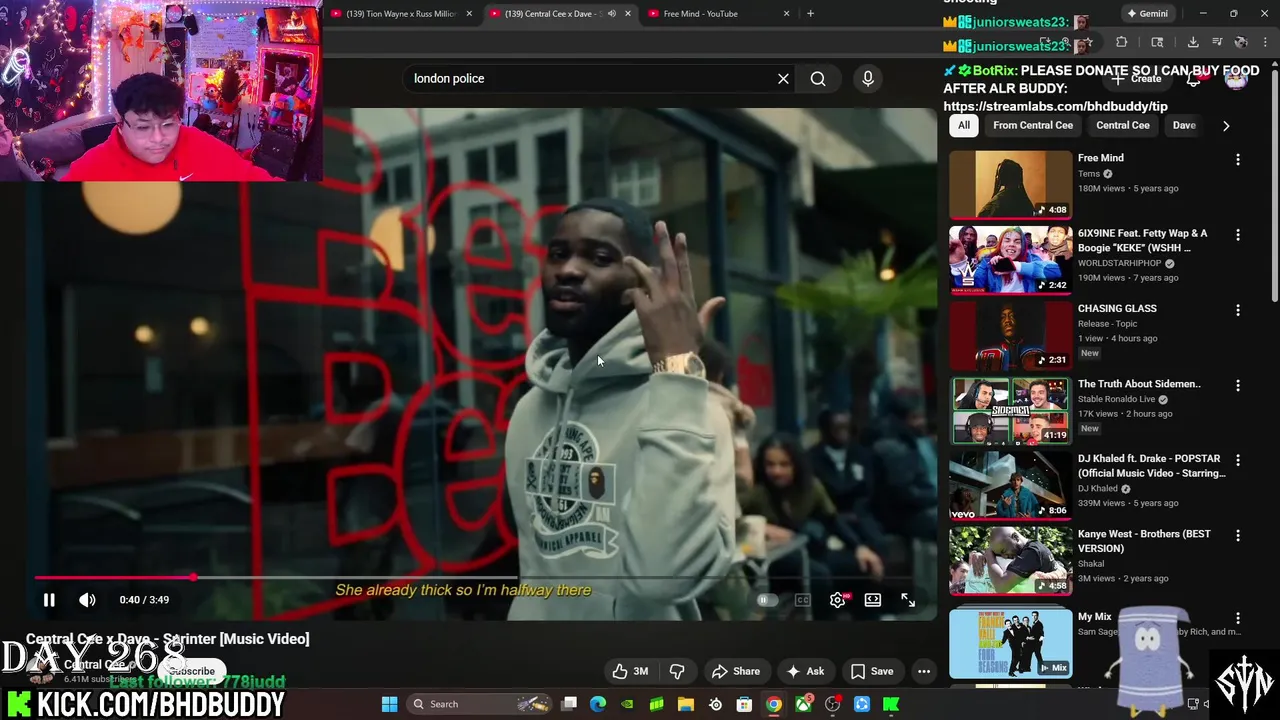Clear the 'london police' search text
1280x720 pixels.
click(x=783, y=78)
